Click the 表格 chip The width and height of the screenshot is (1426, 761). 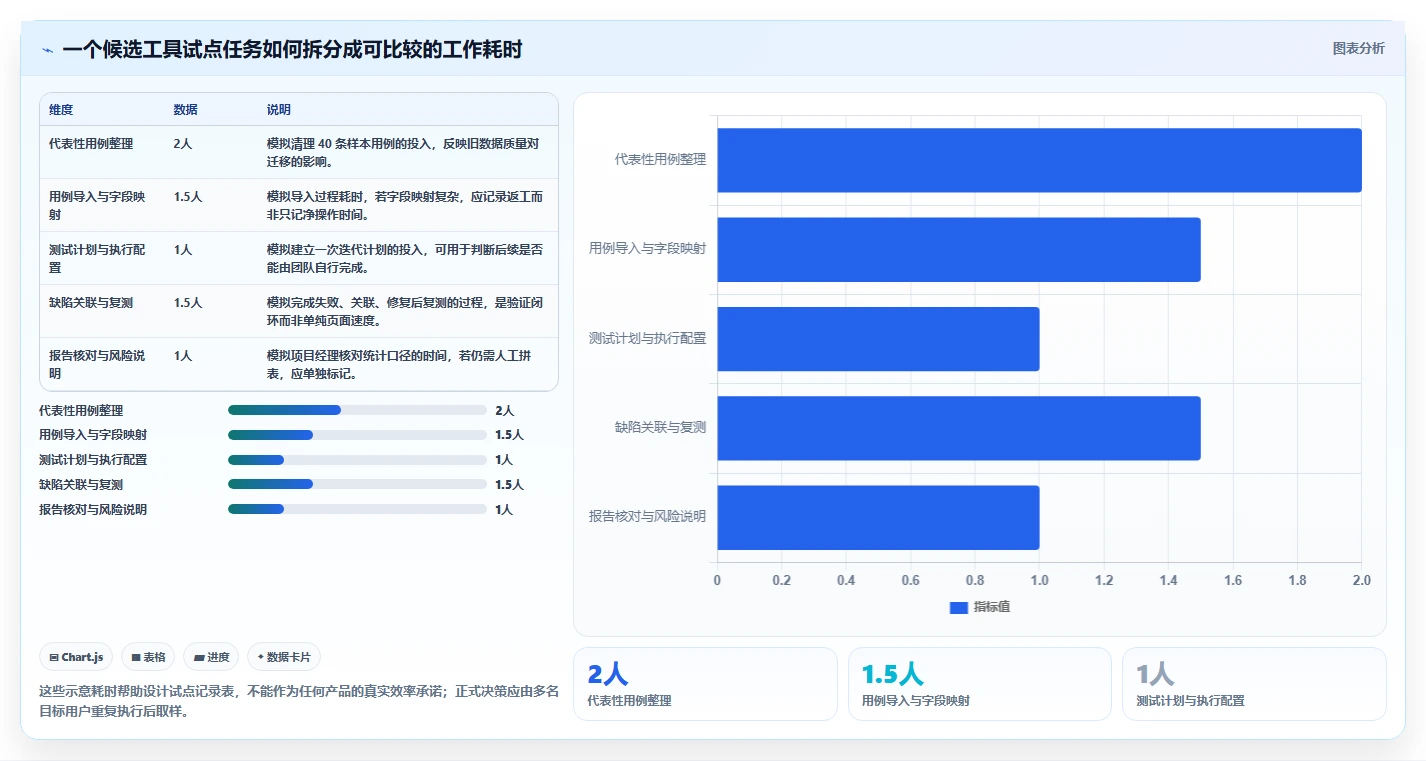[148, 657]
